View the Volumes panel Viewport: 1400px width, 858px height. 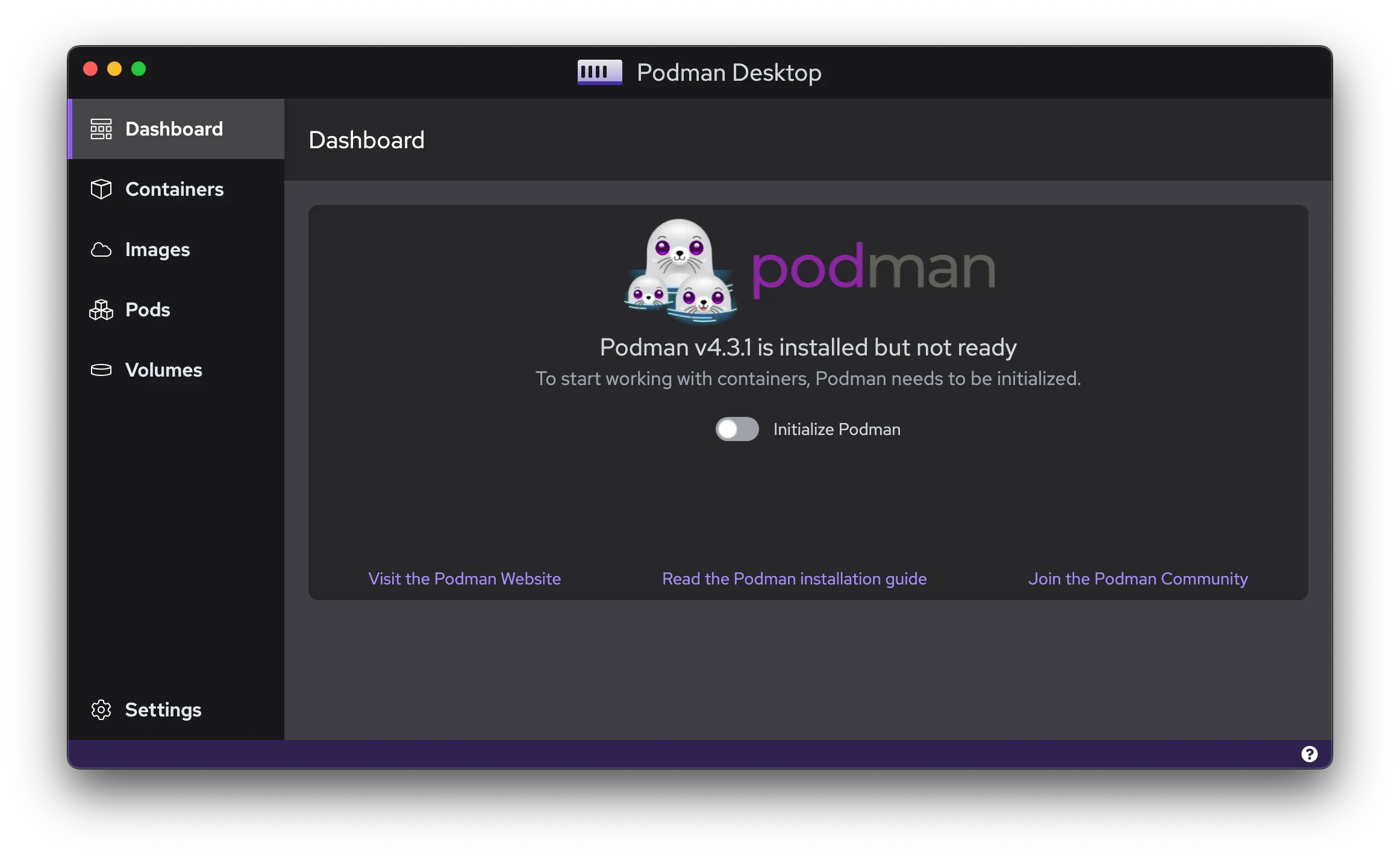(163, 369)
